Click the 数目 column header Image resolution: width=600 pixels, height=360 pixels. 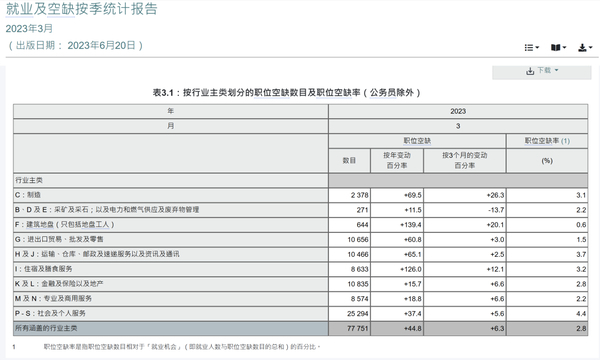pos(349,161)
